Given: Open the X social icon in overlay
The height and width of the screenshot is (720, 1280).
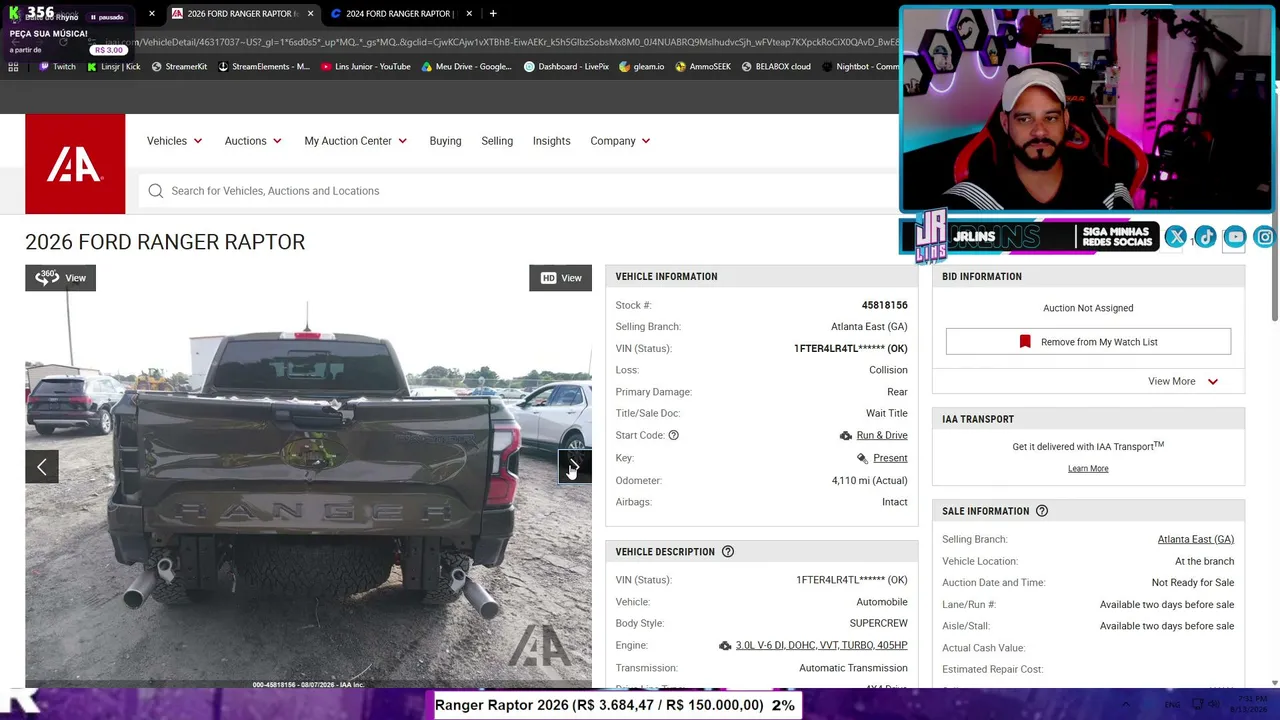Looking at the screenshot, I should coord(1176,237).
